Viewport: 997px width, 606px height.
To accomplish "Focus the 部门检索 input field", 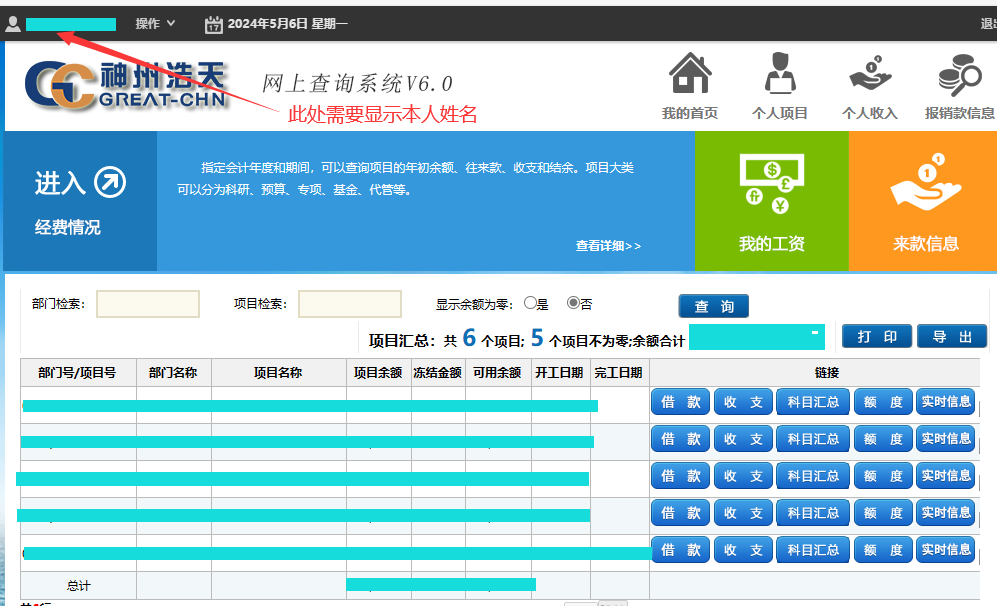I will pos(148,304).
